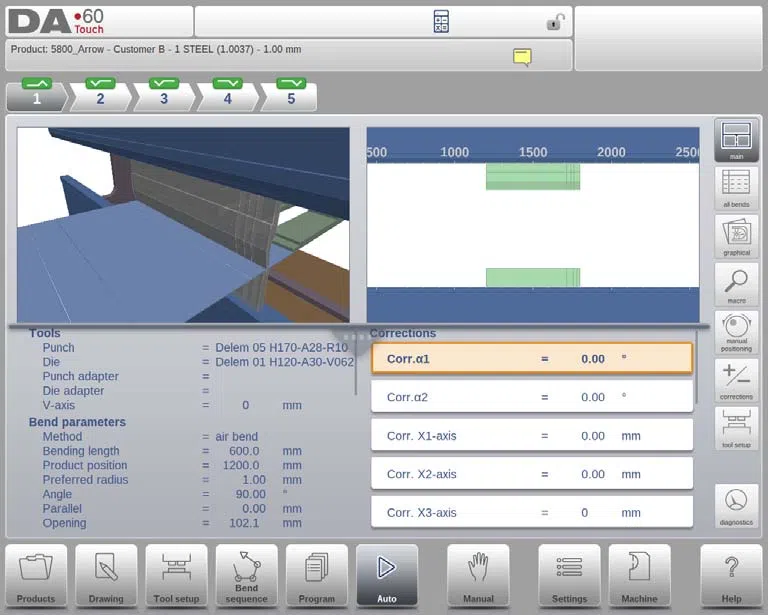Toggle the main view layout button

[x=736, y=140]
